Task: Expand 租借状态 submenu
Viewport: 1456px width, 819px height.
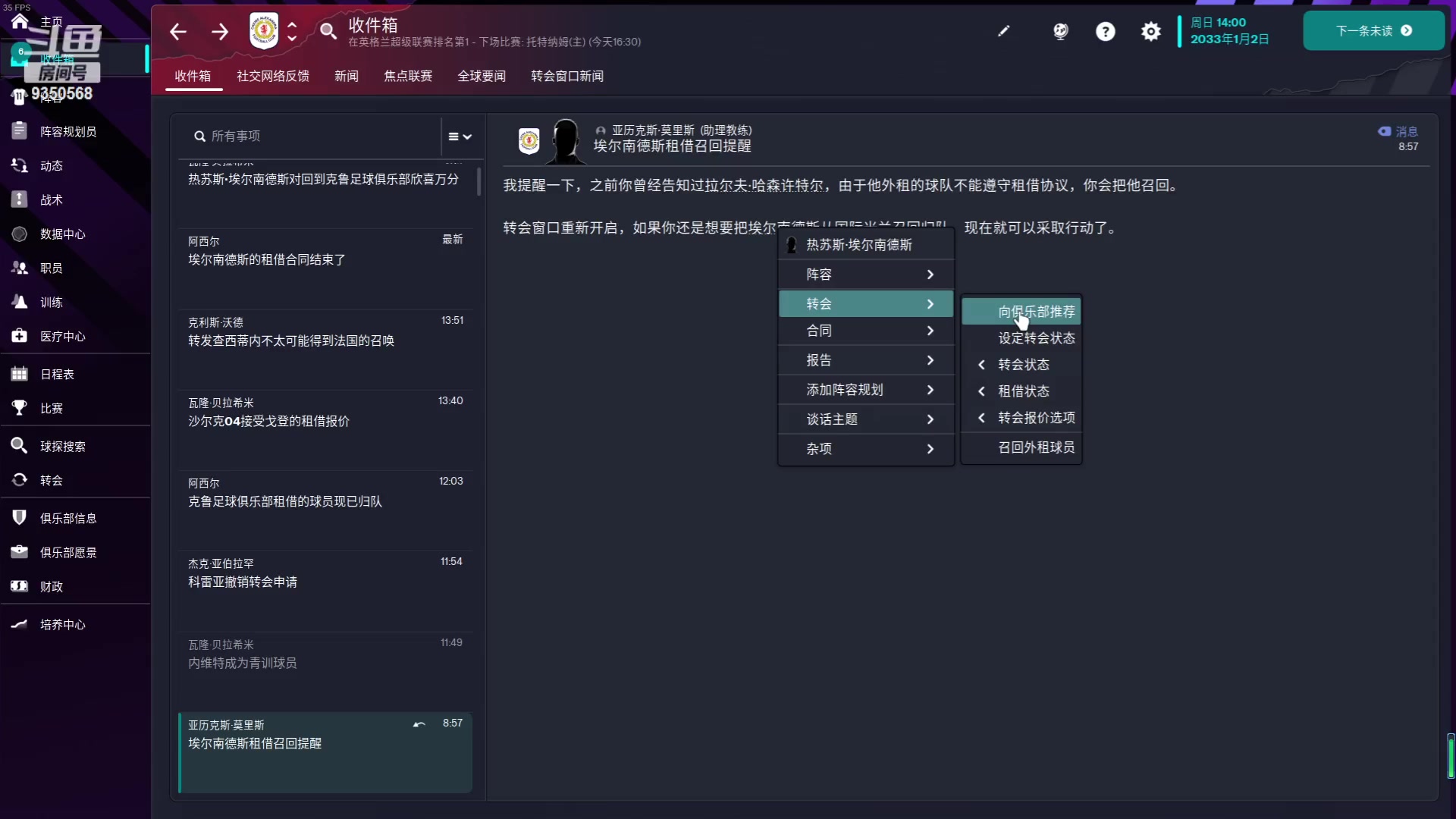Action: 1021,391
